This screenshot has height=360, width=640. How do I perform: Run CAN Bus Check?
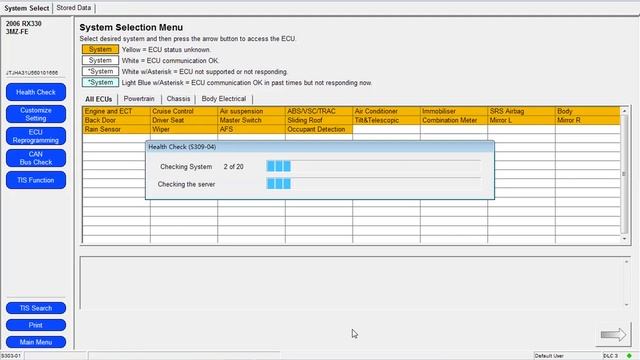[x=36, y=158]
